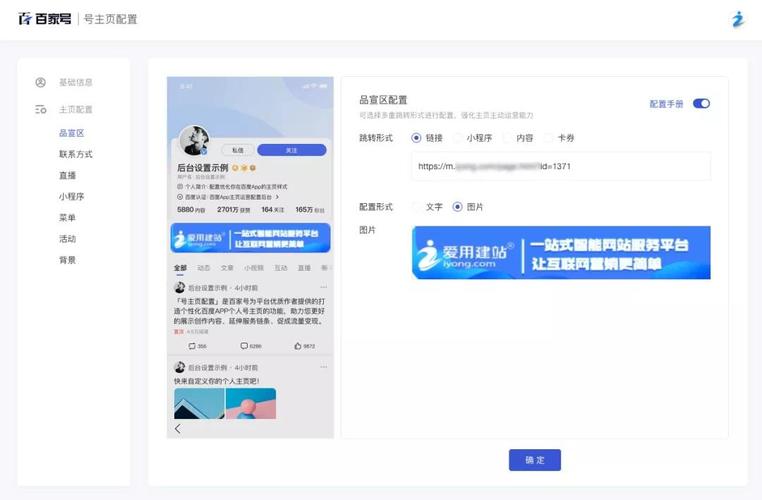The height and width of the screenshot is (500, 762).
Task: Click the 165万 粉丝 stat
Action: pos(310,209)
